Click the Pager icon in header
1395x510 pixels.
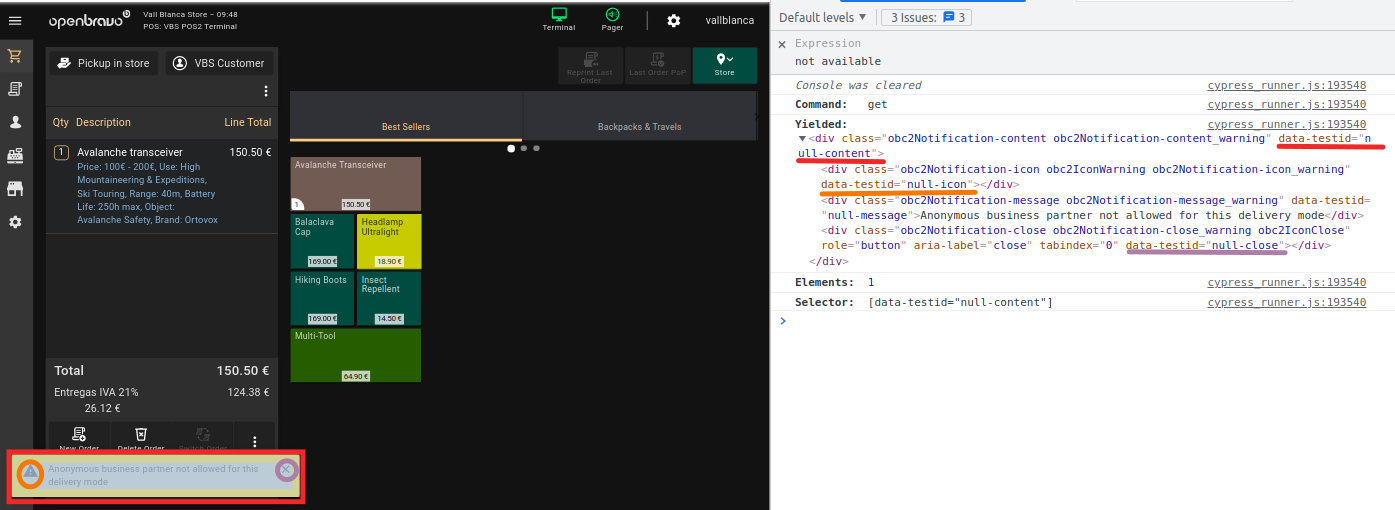612,19
